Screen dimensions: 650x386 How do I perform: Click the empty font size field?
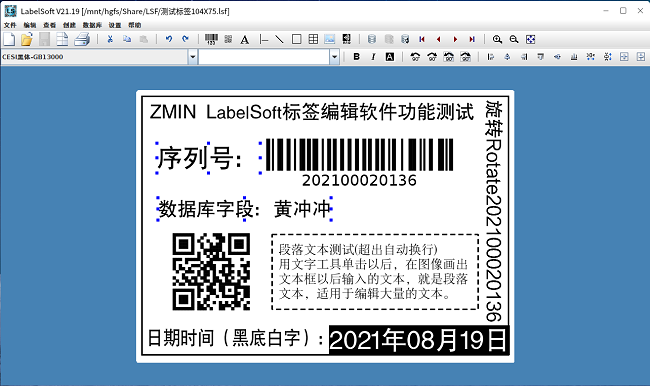click(264, 57)
